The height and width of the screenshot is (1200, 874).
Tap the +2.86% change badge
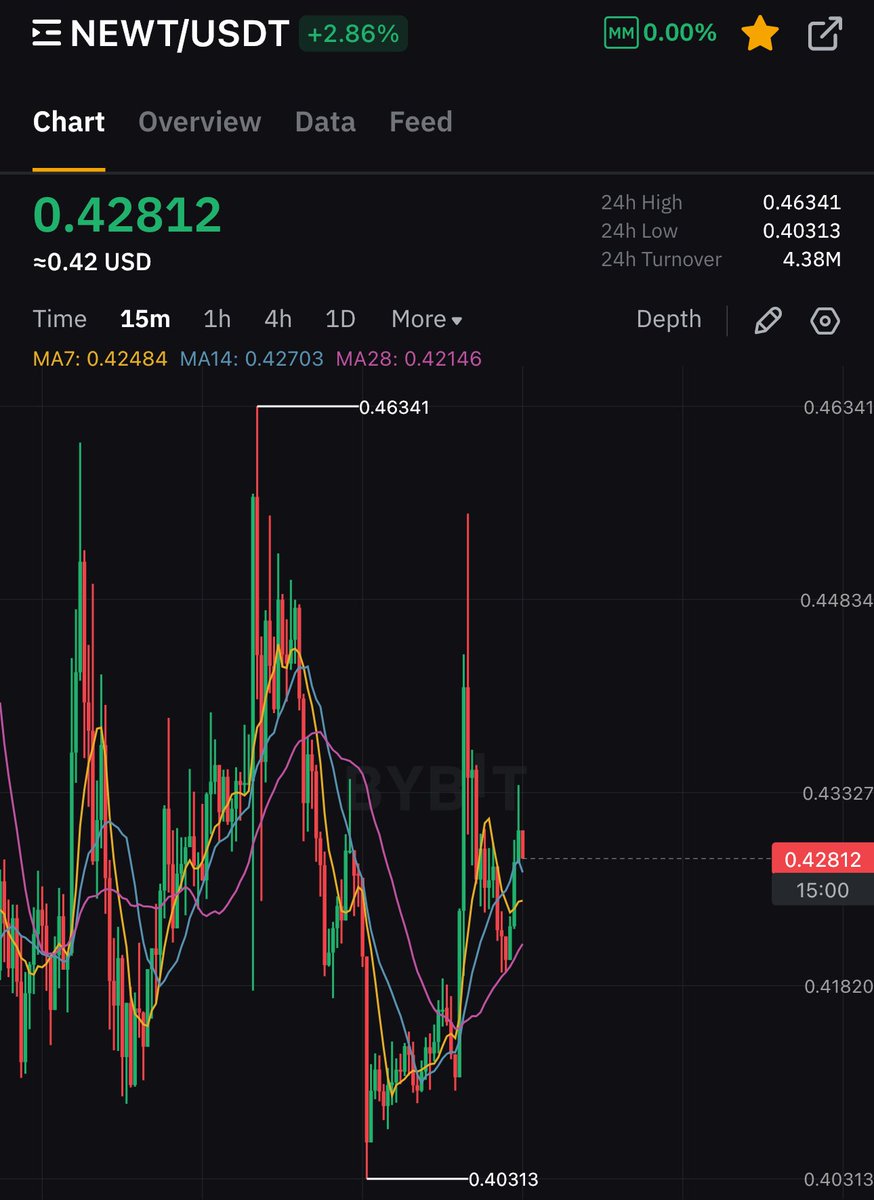(353, 34)
